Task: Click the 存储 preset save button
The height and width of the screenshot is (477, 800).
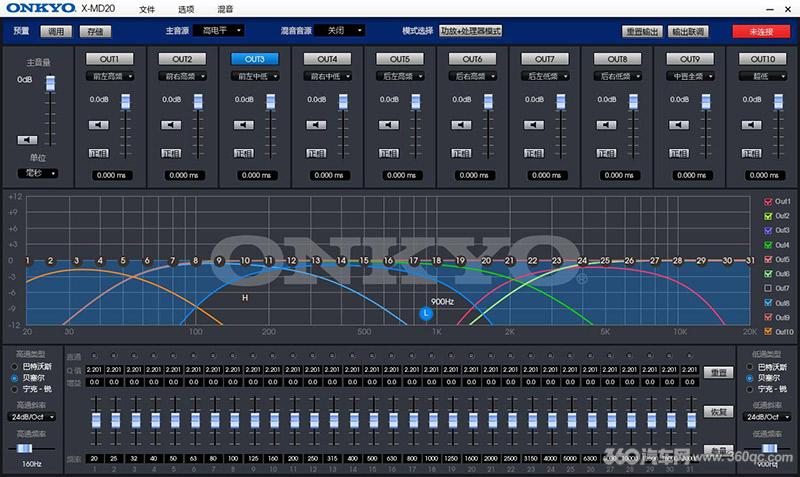Action: tap(95, 32)
